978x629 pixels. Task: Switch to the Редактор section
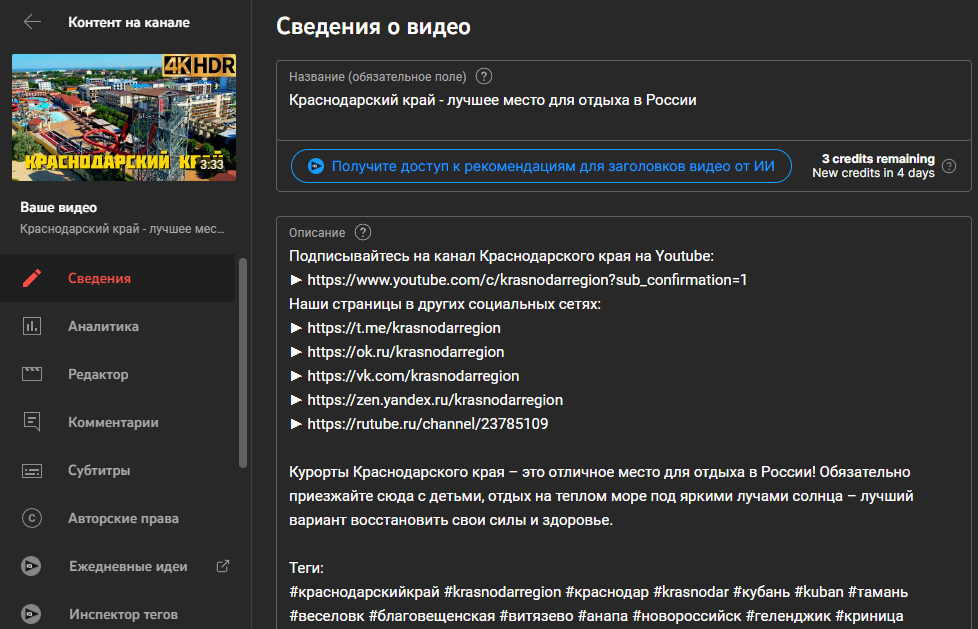(x=117, y=374)
